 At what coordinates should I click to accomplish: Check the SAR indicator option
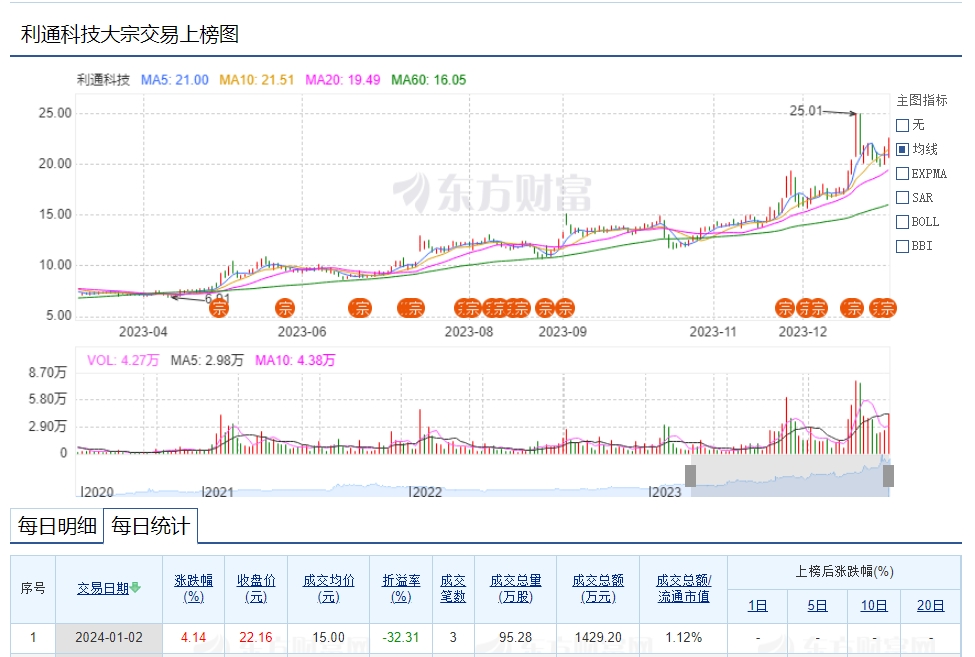(x=902, y=198)
